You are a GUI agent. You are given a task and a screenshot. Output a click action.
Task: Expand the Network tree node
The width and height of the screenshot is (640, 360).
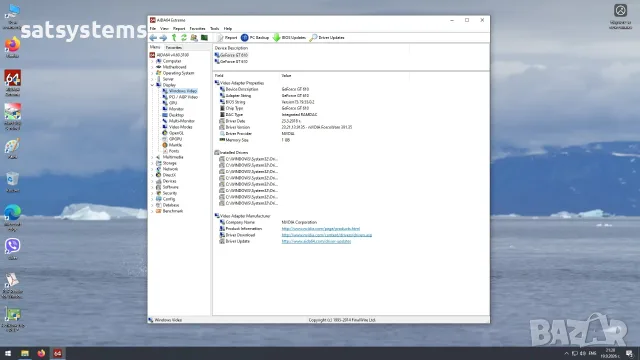153,169
